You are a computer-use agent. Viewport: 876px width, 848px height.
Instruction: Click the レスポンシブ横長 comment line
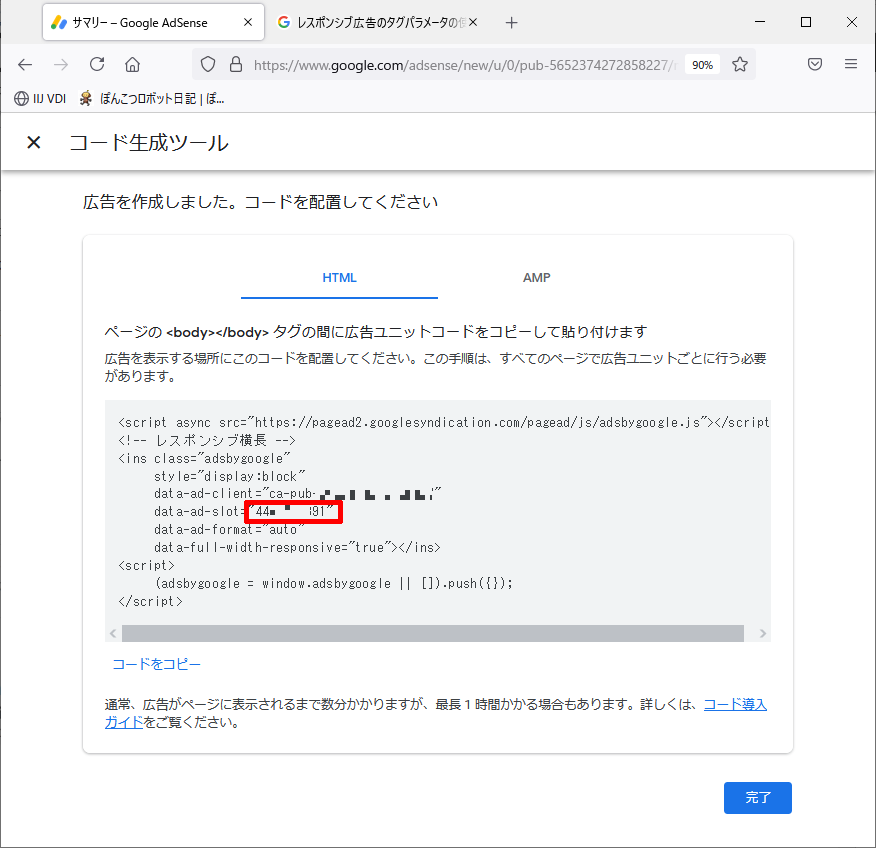pos(207,440)
